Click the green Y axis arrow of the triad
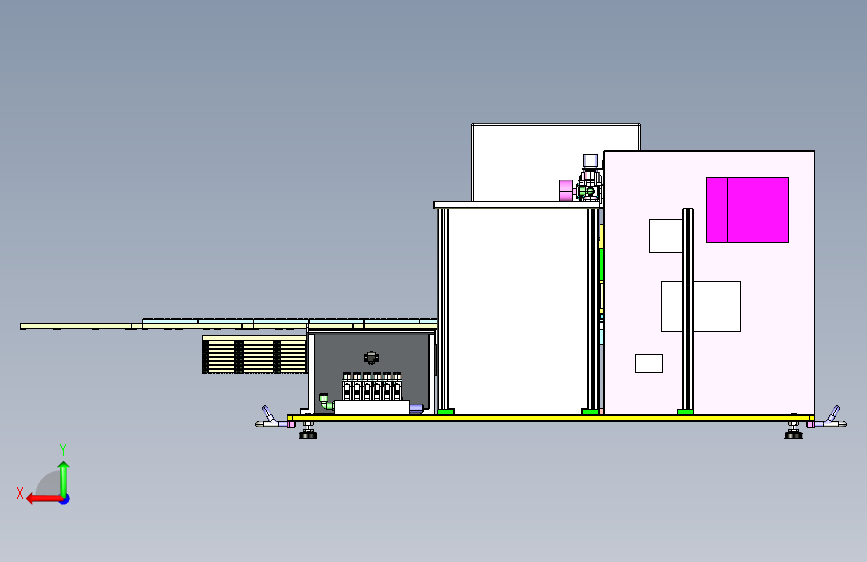This screenshot has width=867, height=562. (x=64, y=478)
